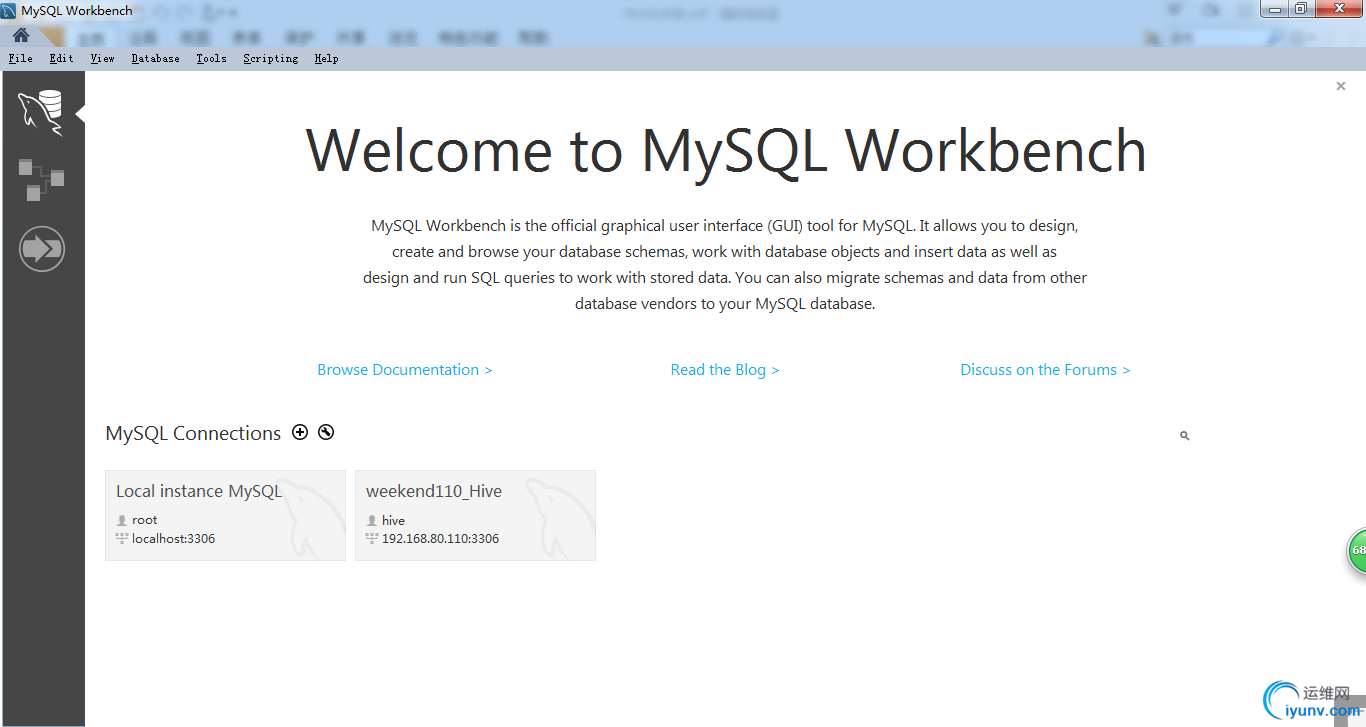Follow the Browse Documentation link
Viewport: 1366px width, 727px height.
click(405, 370)
